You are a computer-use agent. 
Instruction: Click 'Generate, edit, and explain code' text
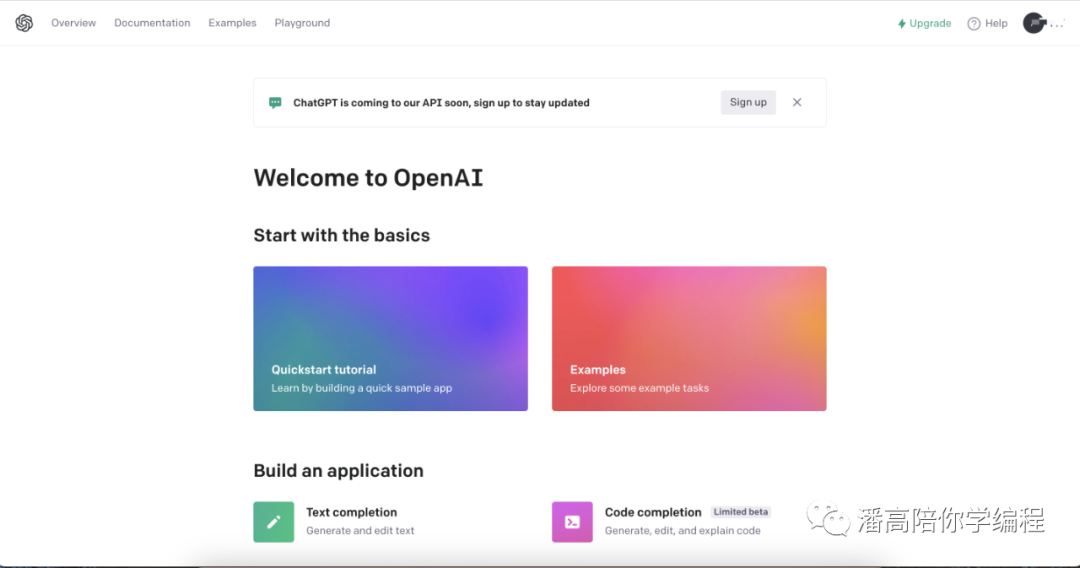683,531
